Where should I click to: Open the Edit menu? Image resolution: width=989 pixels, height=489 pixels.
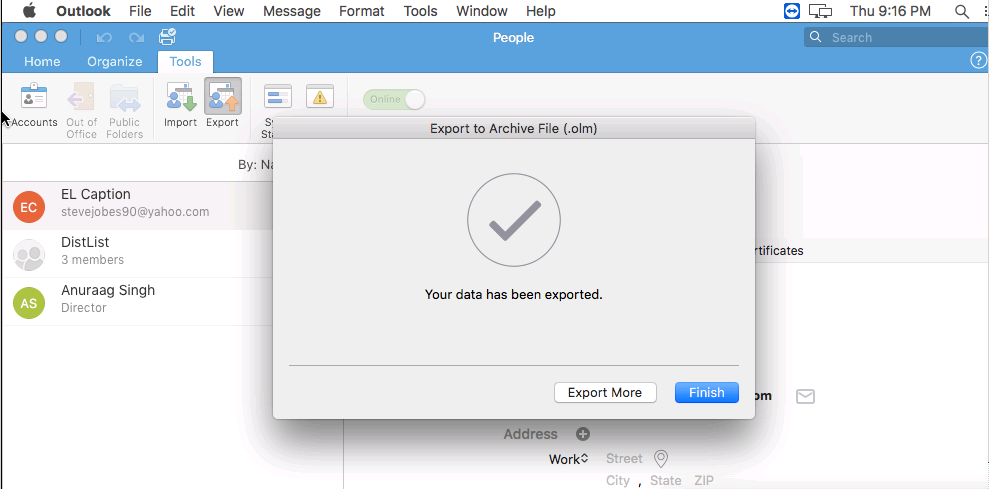coord(182,11)
